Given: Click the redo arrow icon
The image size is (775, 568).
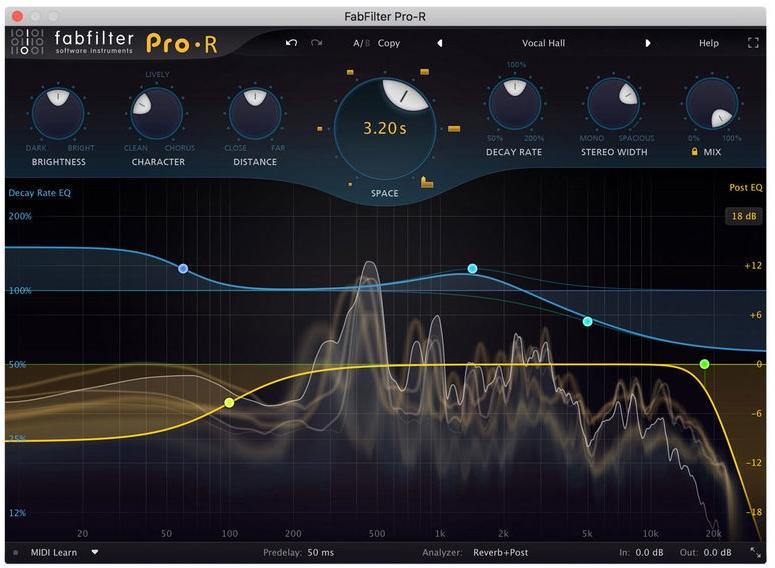Looking at the screenshot, I should pyautogui.click(x=317, y=43).
